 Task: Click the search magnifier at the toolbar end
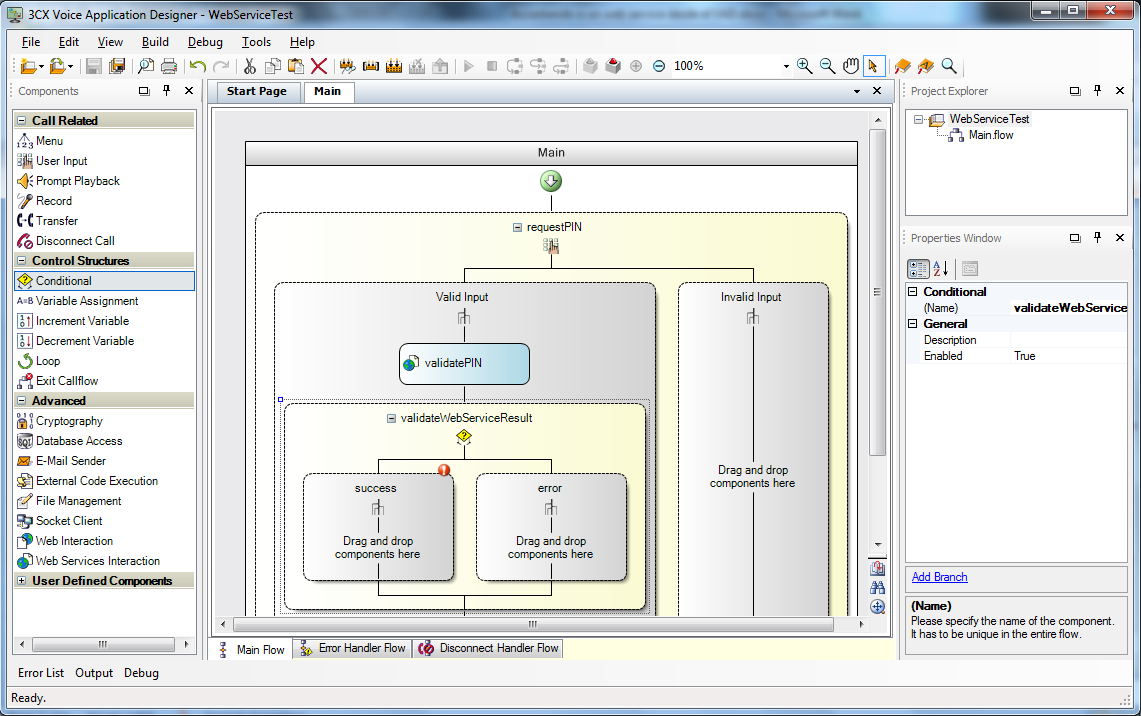click(x=949, y=66)
